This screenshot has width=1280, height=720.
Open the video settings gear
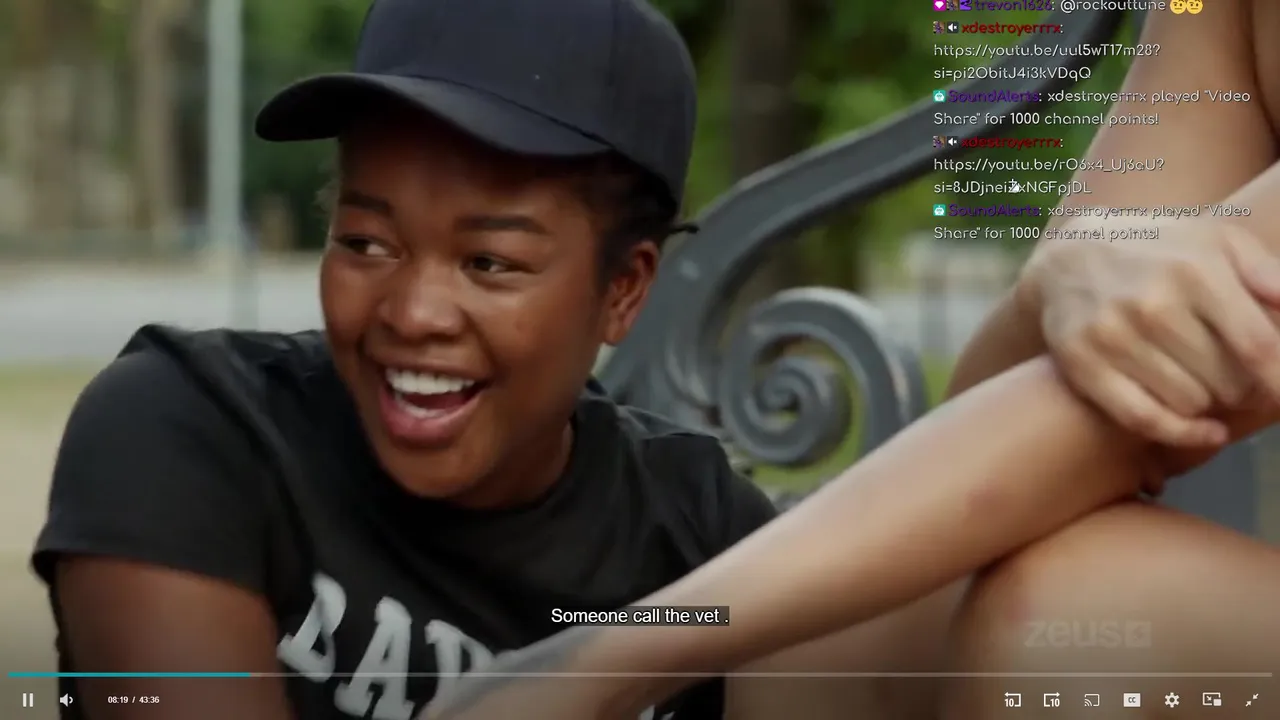pos(1172,700)
